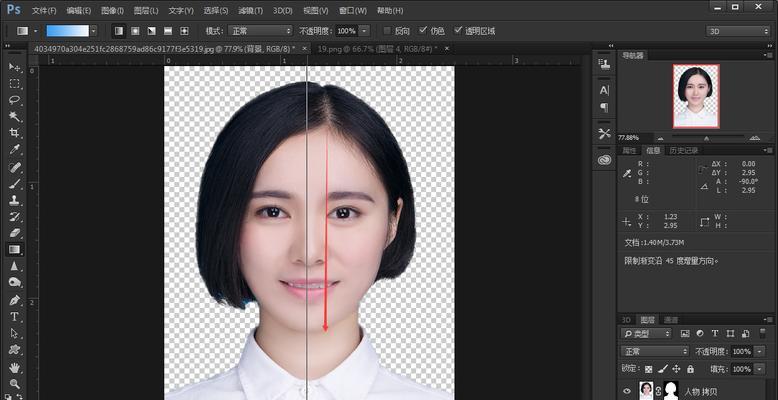Screen dimensions: 778x400
Task: Select the Eraser tool
Action: (x=15, y=233)
